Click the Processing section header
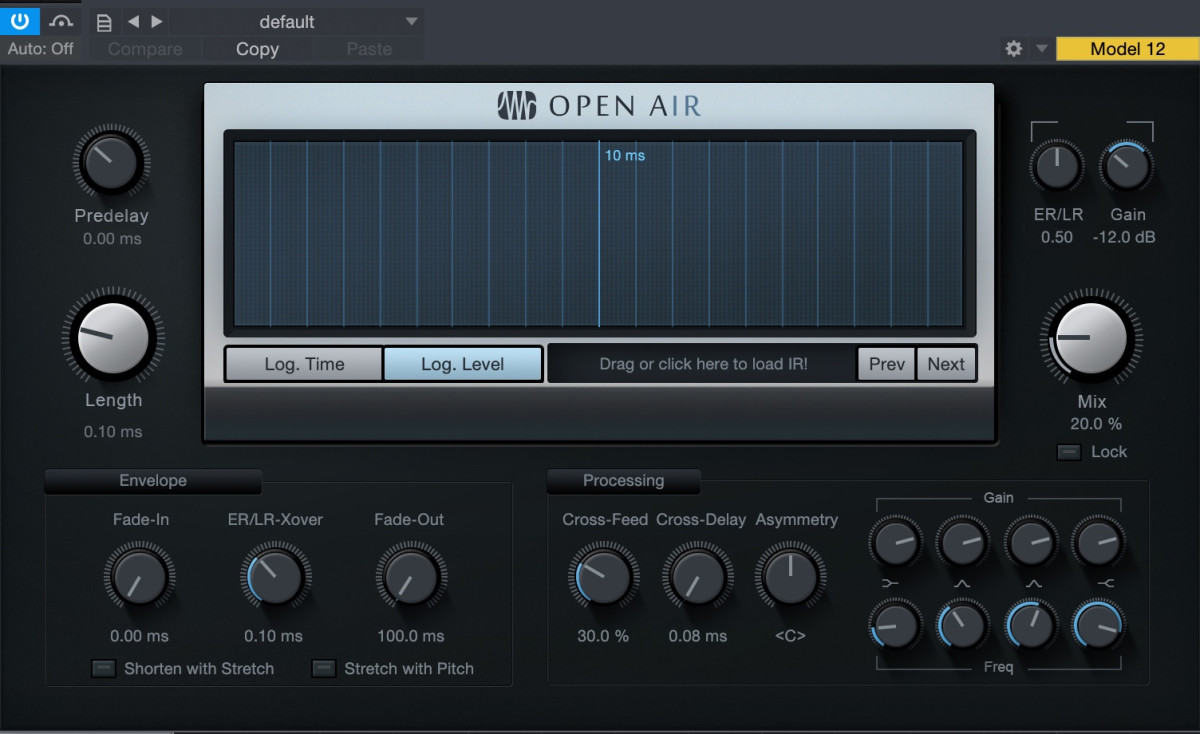 click(624, 481)
